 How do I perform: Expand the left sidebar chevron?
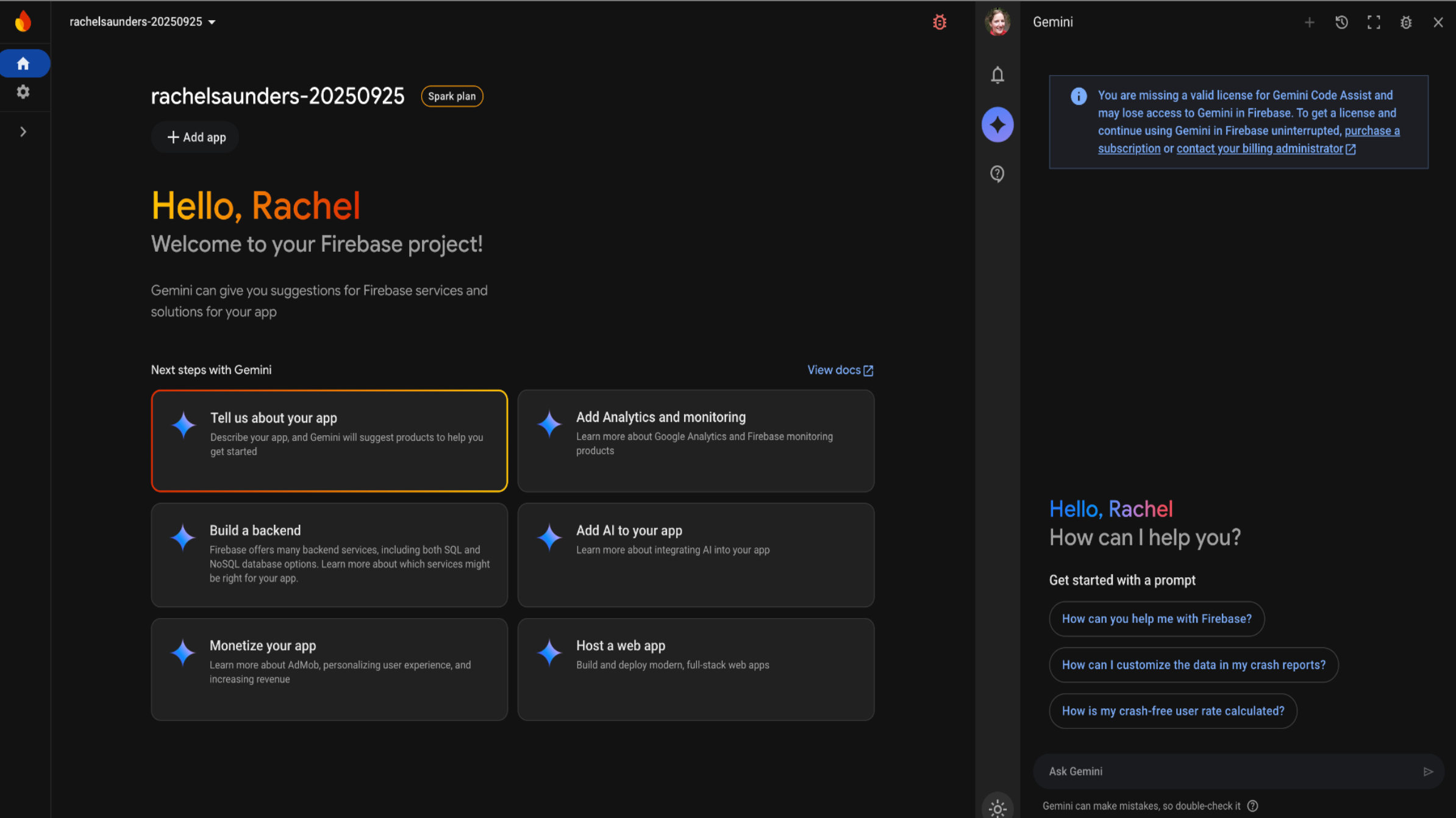click(23, 132)
